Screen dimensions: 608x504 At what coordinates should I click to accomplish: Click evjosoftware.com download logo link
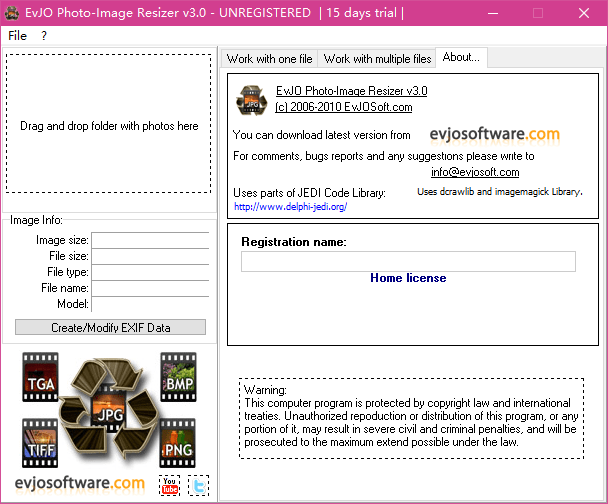pyautogui.click(x=494, y=133)
